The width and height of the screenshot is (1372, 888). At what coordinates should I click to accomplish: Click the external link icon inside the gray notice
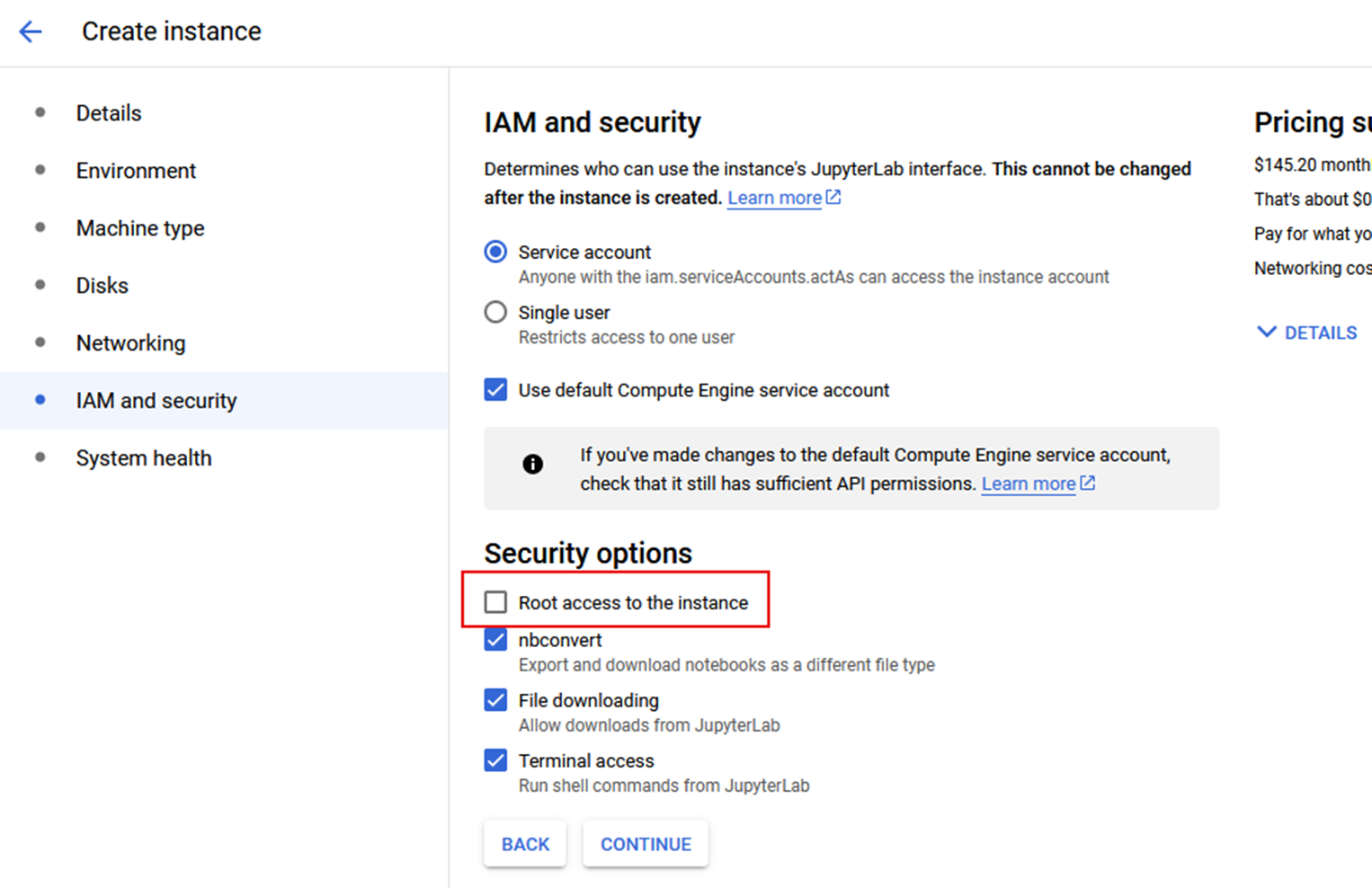coord(1087,483)
